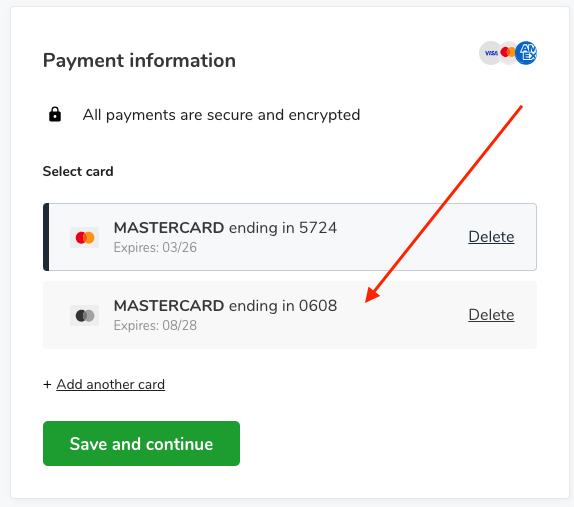
Task: Click grey Mastercard logo on card 0608
Action: pos(85,316)
